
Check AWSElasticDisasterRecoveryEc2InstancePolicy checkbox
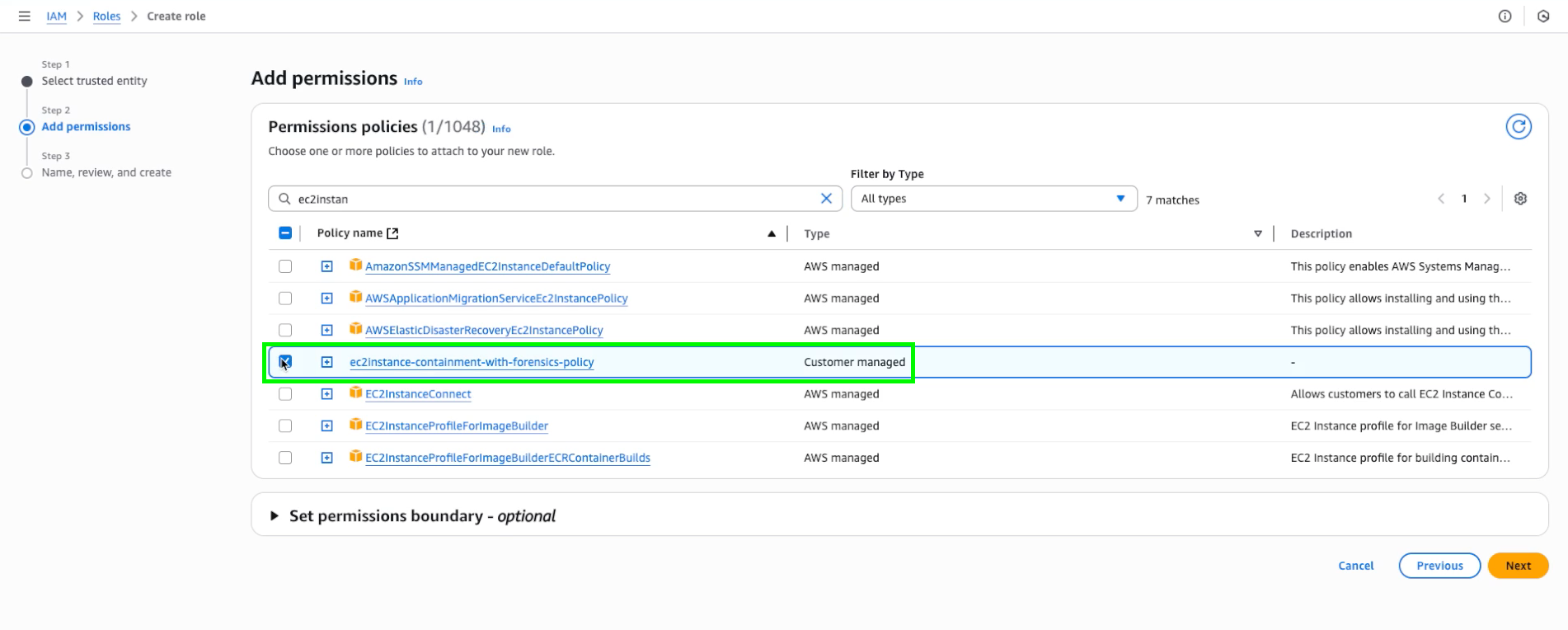click(x=285, y=330)
